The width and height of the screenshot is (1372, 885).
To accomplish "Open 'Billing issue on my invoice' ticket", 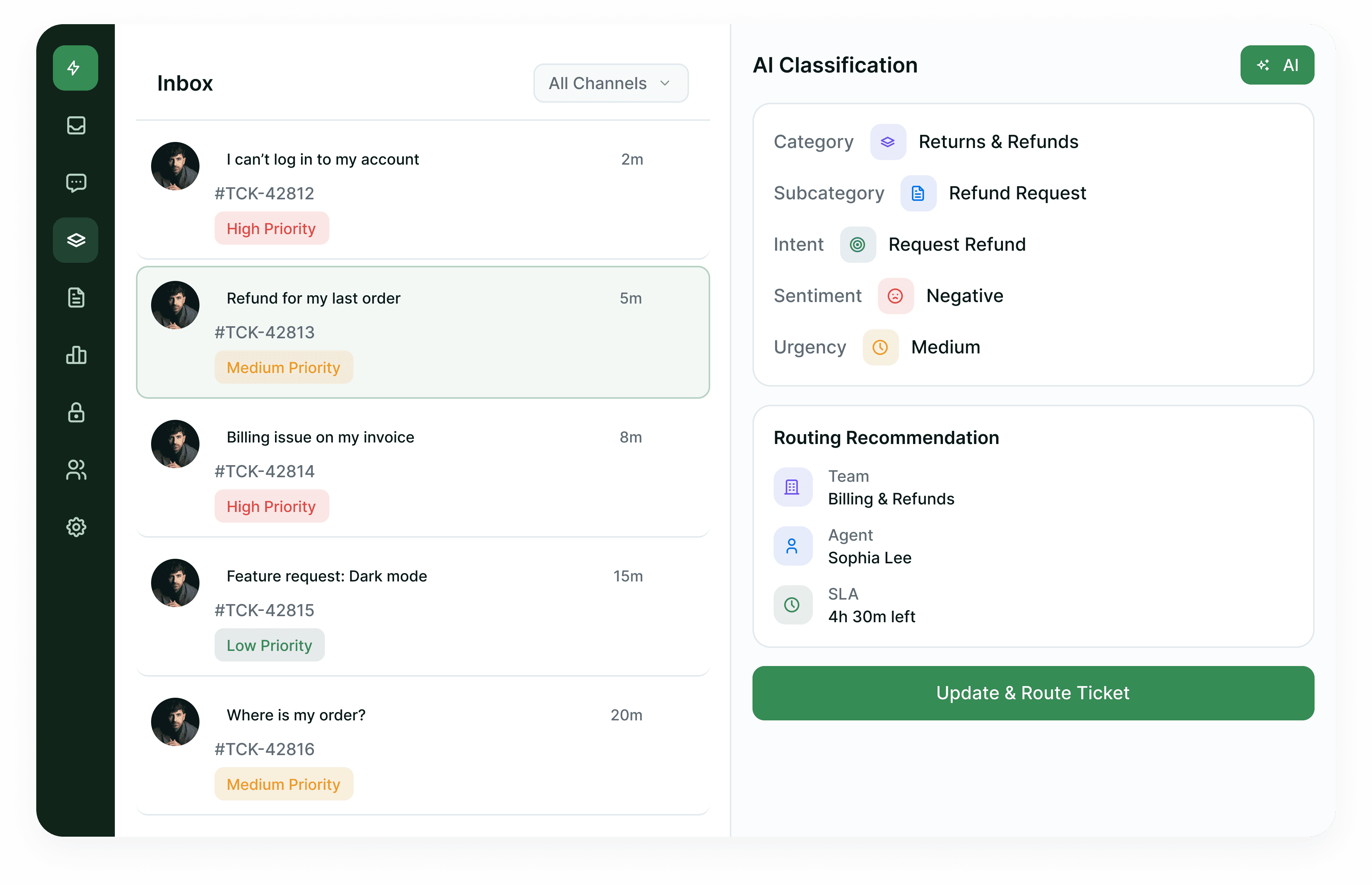I will tap(423, 471).
